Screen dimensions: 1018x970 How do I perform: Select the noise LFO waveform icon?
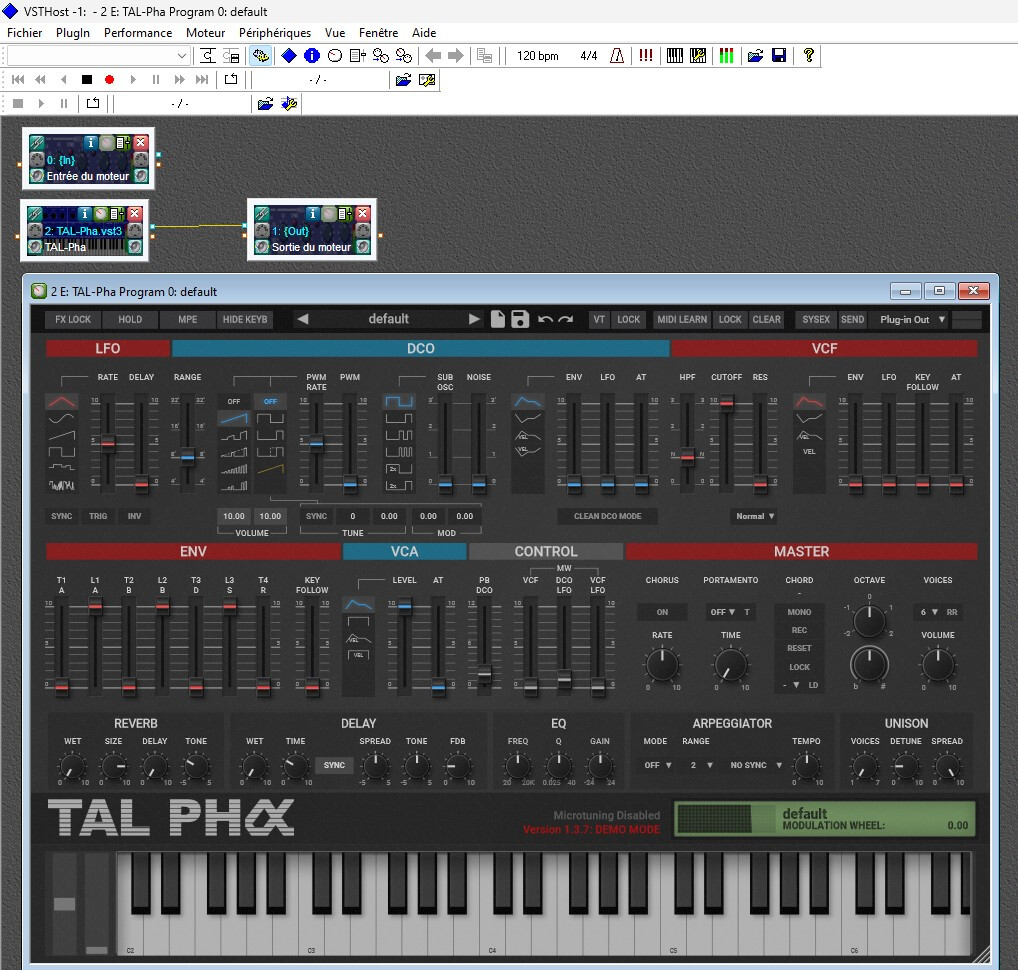pyautogui.click(x=62, y=484)
